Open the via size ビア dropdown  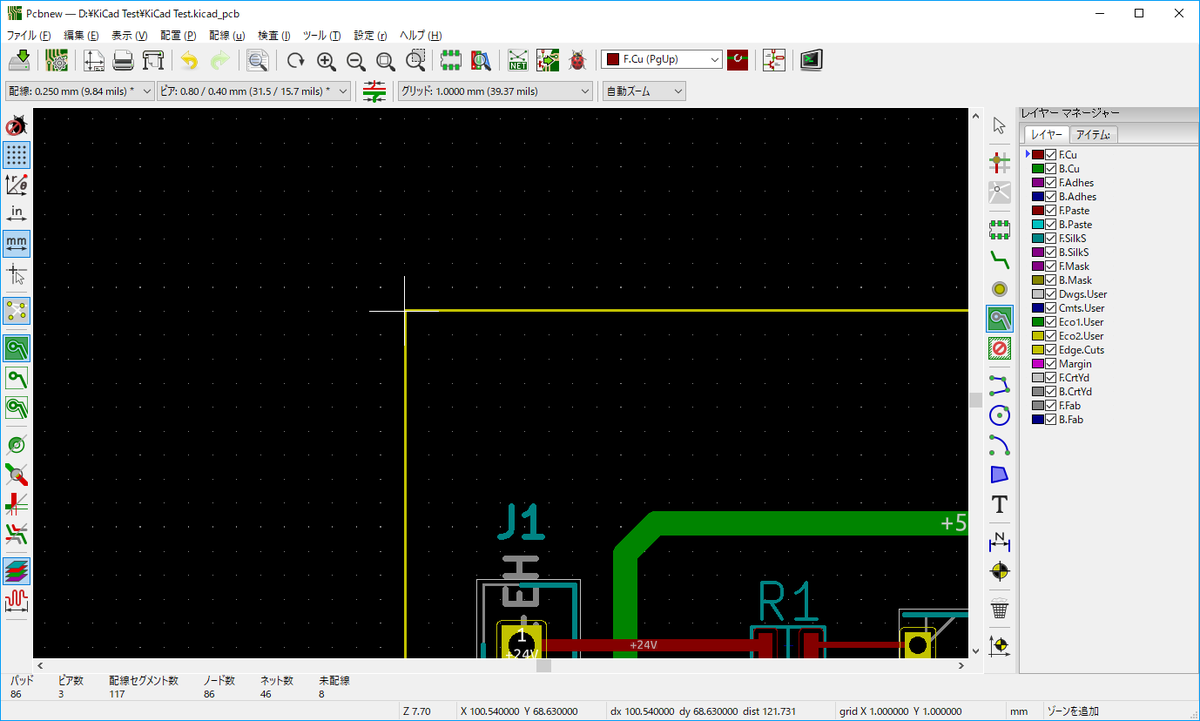click(255, 91)
